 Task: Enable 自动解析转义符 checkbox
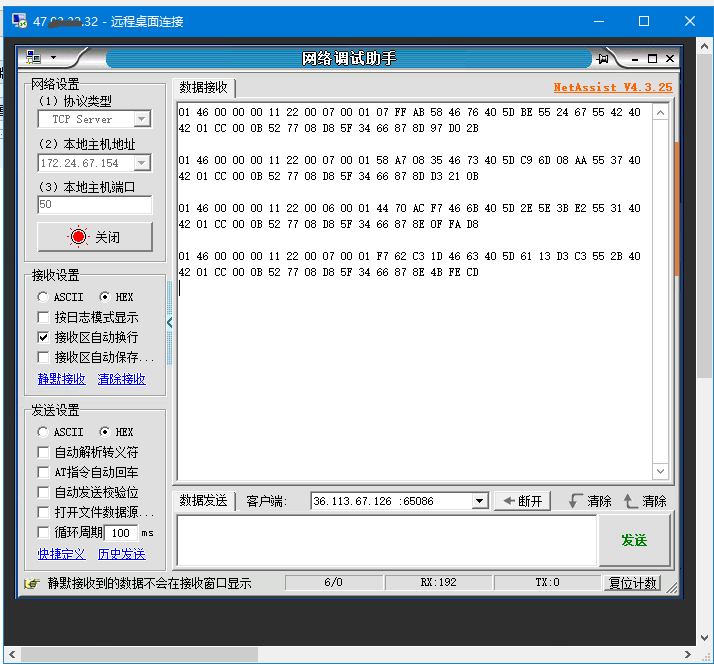[x=43, y=452]
